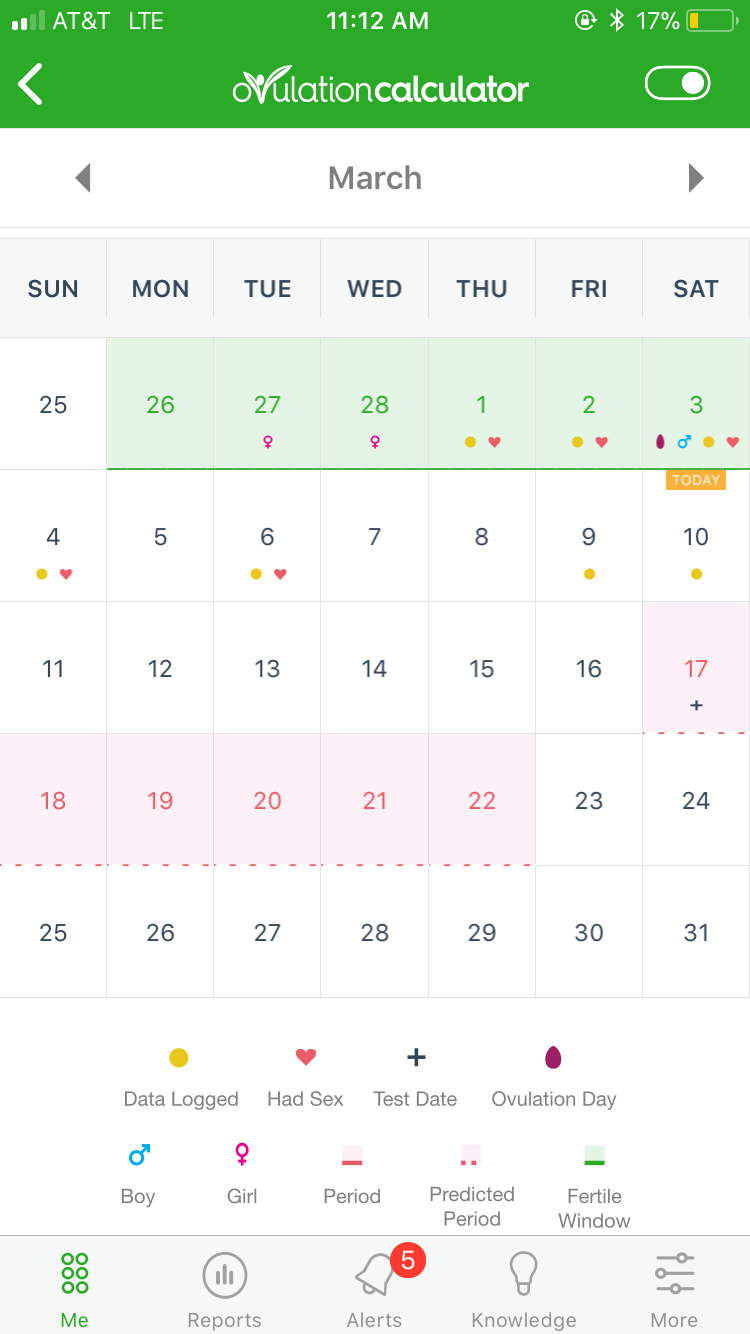
Task: Advance to next month with right arrow
Action: click(x=696, y=178)
